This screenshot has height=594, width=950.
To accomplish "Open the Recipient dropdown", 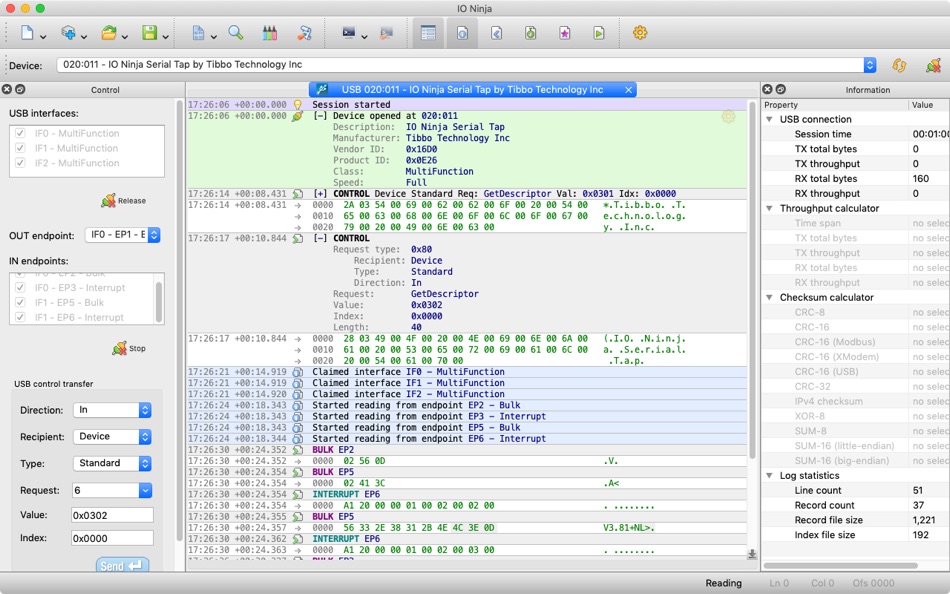I will click(x=112, y=436).
